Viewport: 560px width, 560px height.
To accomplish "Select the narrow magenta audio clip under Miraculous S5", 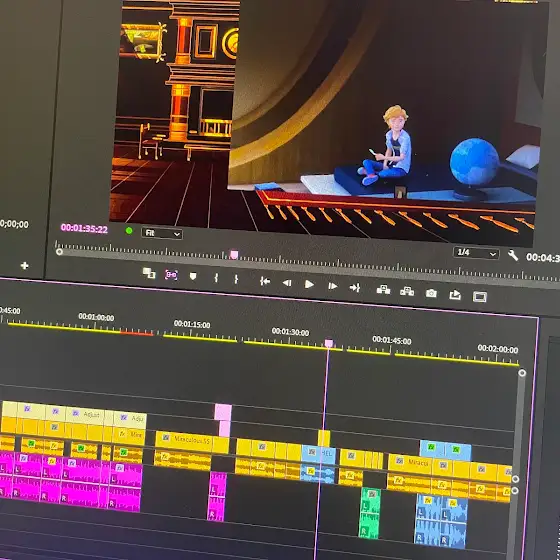I will click(217, 496).
